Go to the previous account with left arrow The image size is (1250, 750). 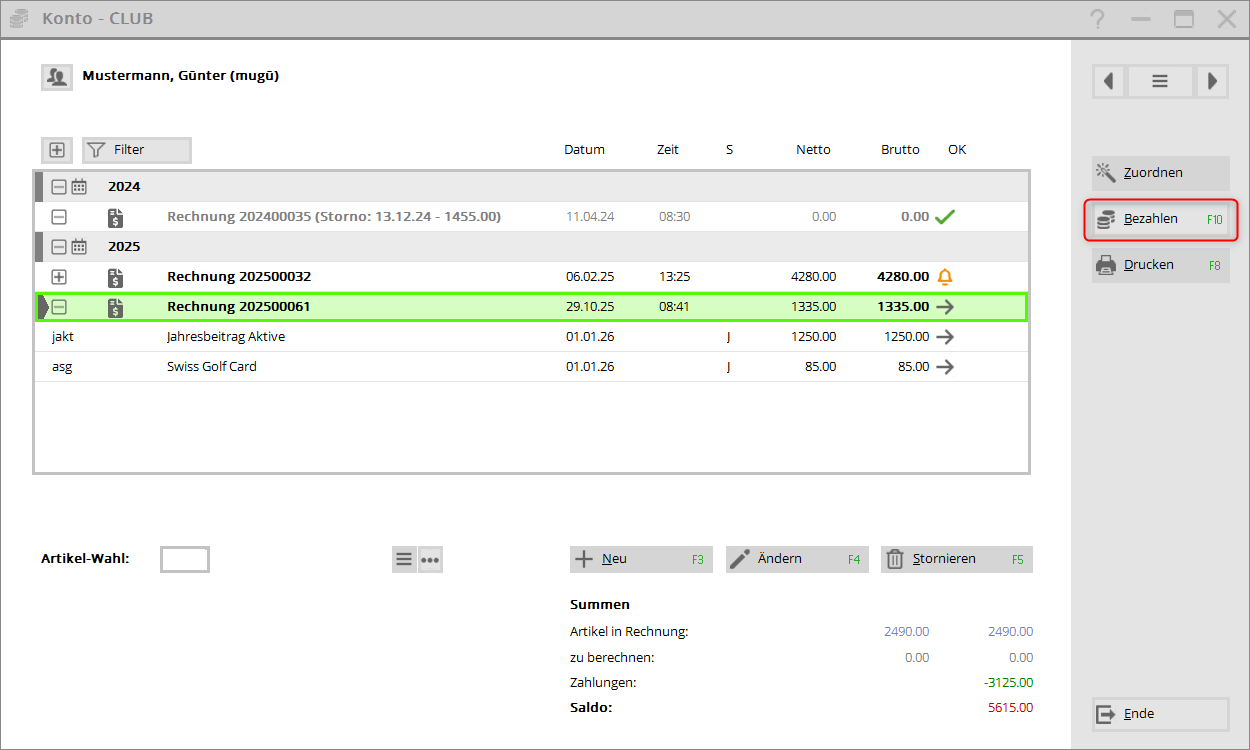click(1109, 81)
